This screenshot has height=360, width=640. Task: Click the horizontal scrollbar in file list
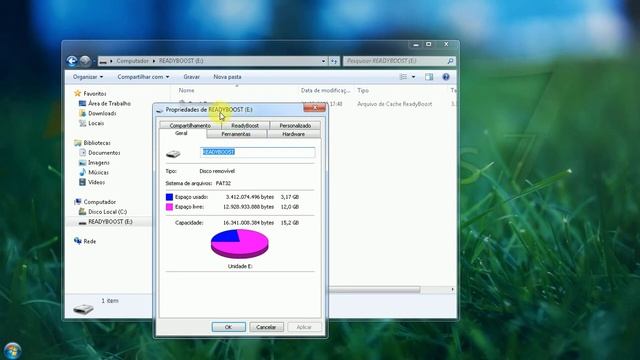[374, 290]
